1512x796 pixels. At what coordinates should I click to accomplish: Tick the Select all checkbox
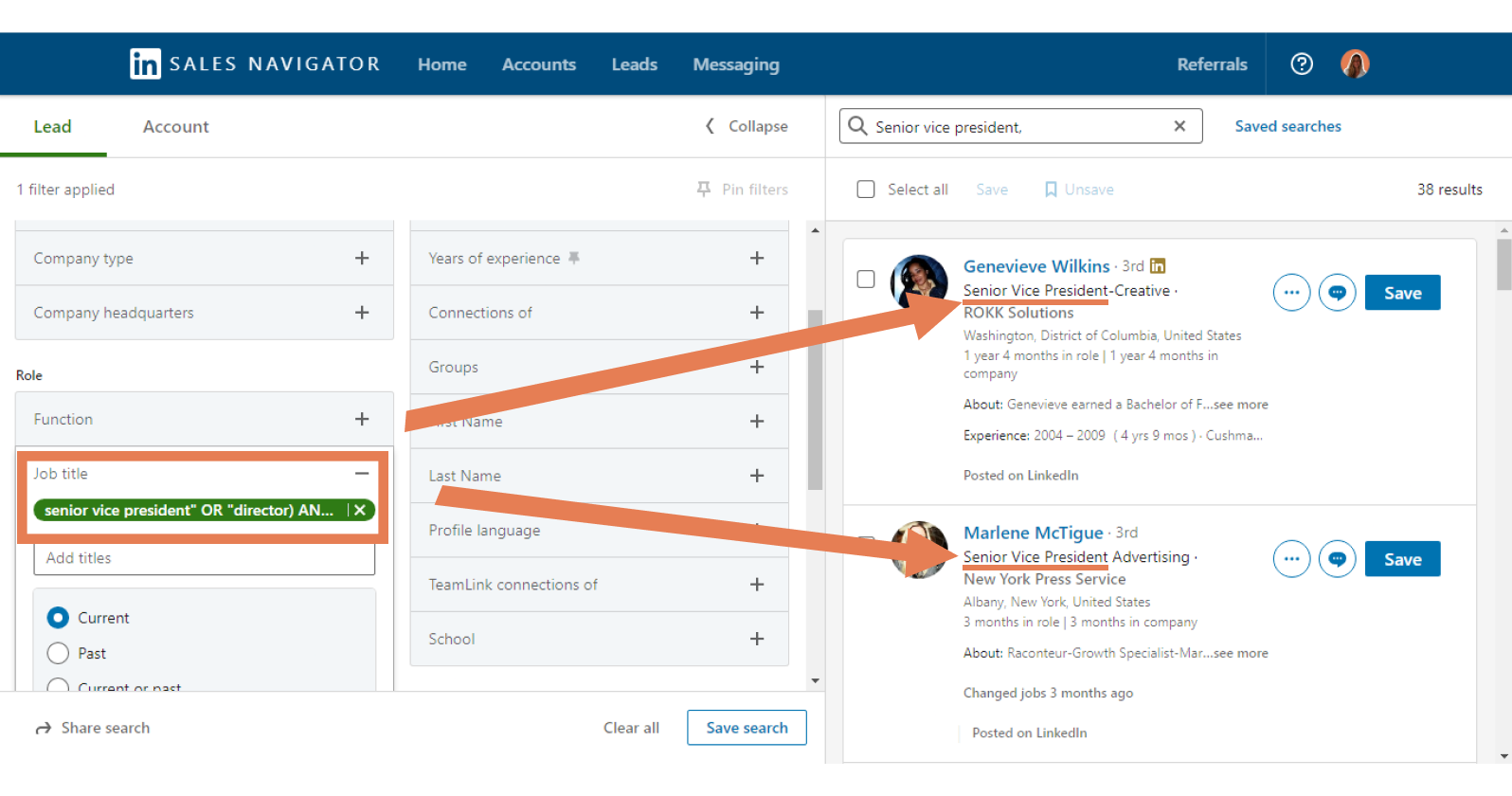[x=866, y=190]
